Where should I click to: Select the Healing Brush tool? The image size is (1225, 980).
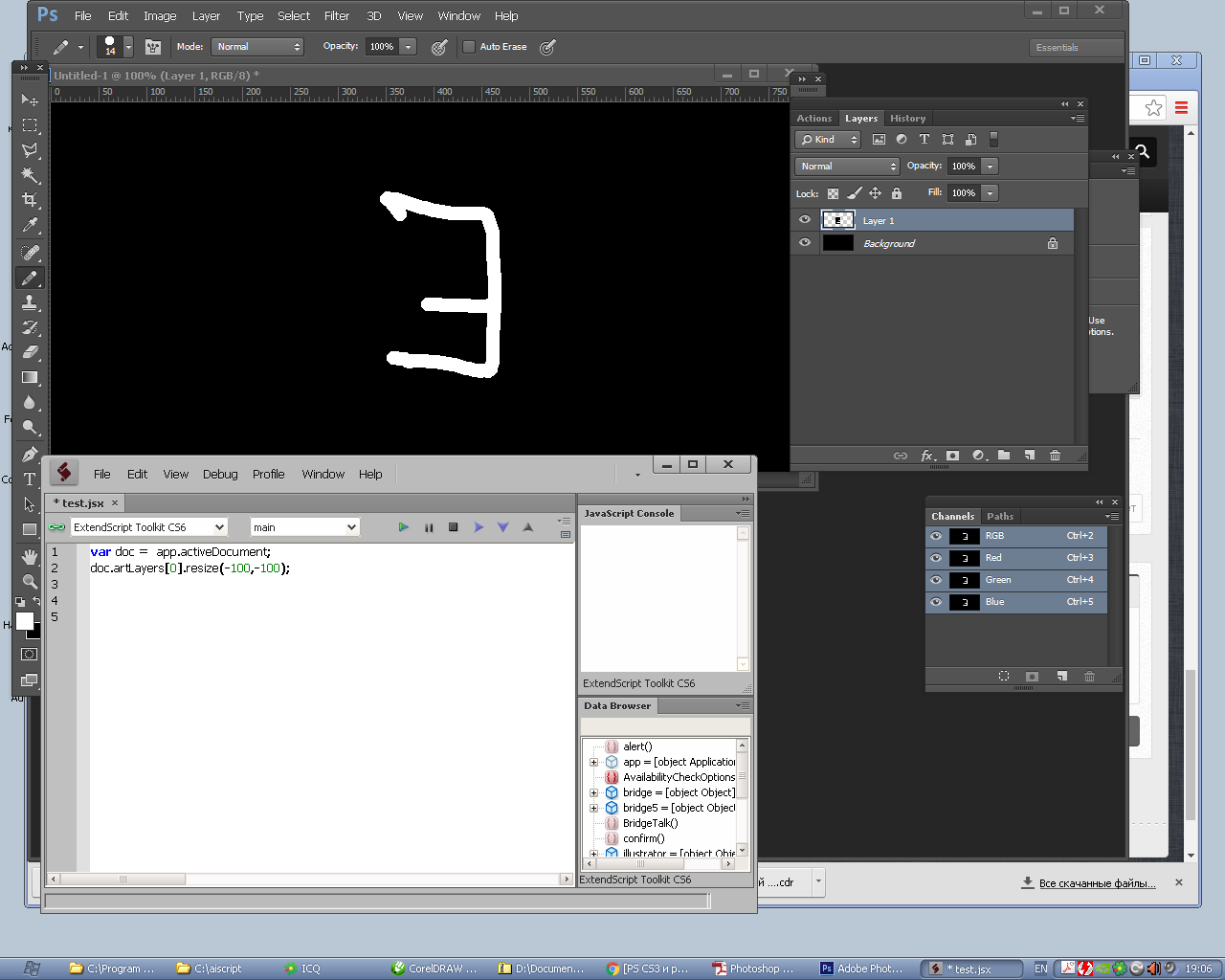point(30,253)
